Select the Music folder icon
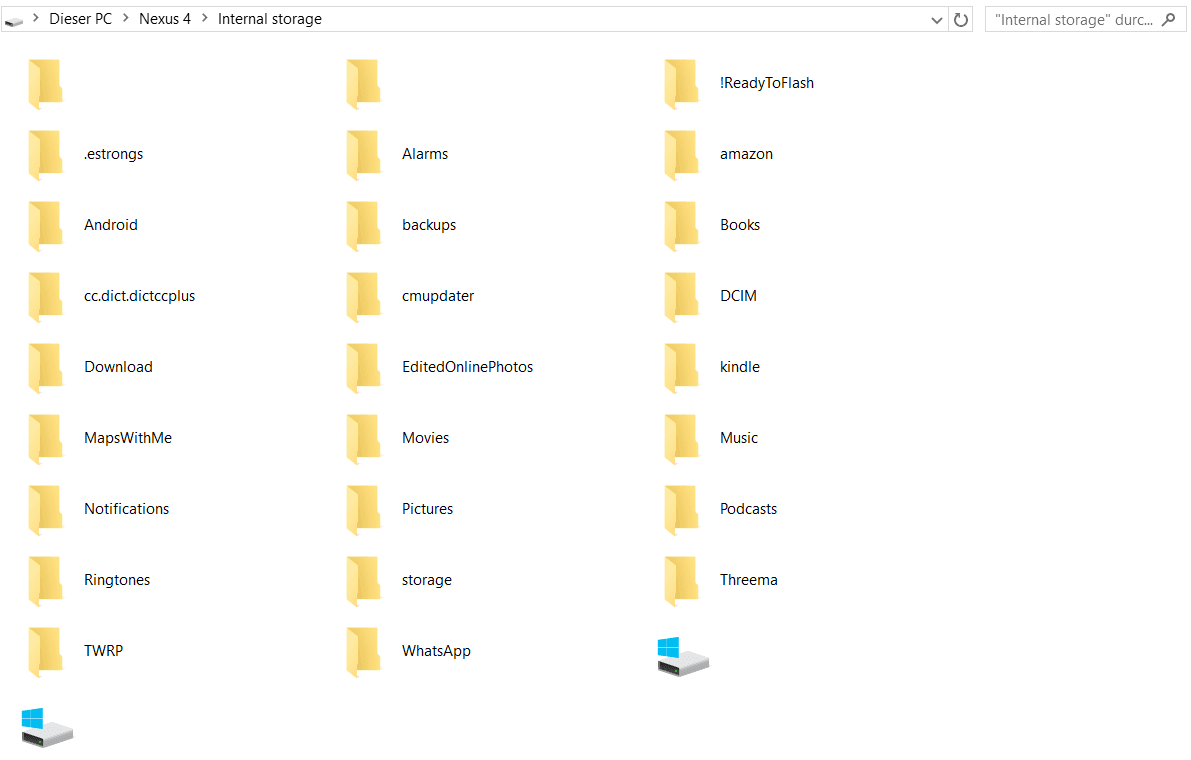1191x760 pixels. tap(681, 439)
